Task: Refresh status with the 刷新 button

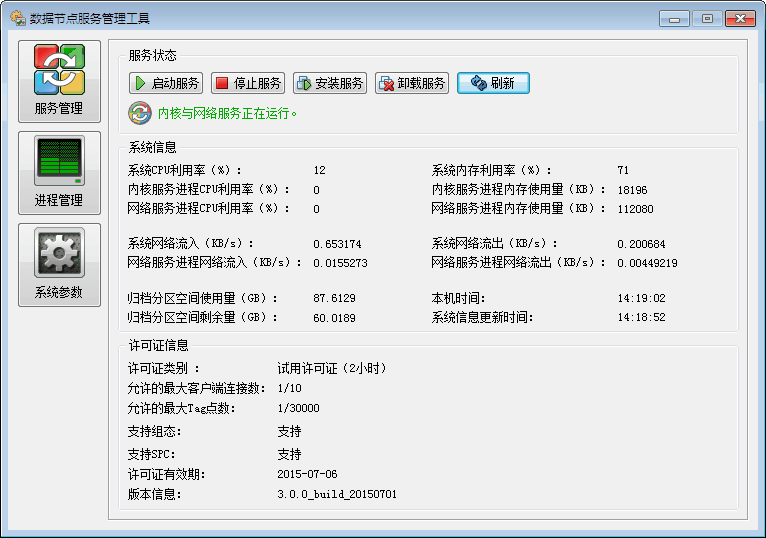Action: [493, 83]
